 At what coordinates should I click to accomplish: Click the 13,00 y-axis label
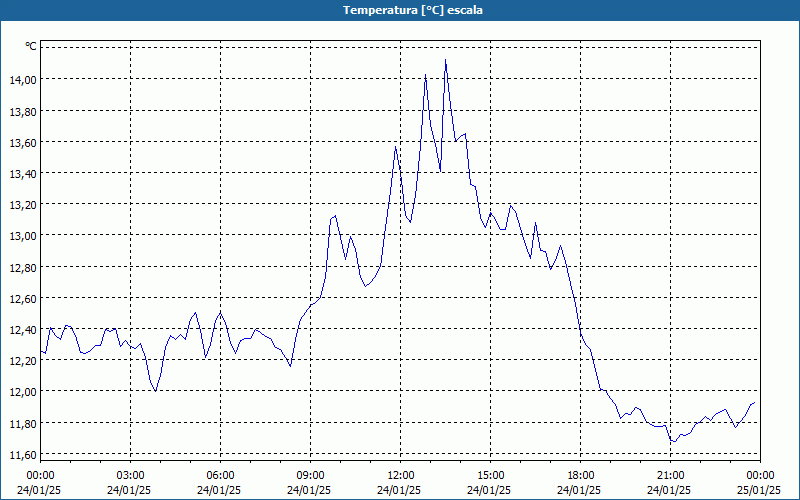(x=23, y=236)
